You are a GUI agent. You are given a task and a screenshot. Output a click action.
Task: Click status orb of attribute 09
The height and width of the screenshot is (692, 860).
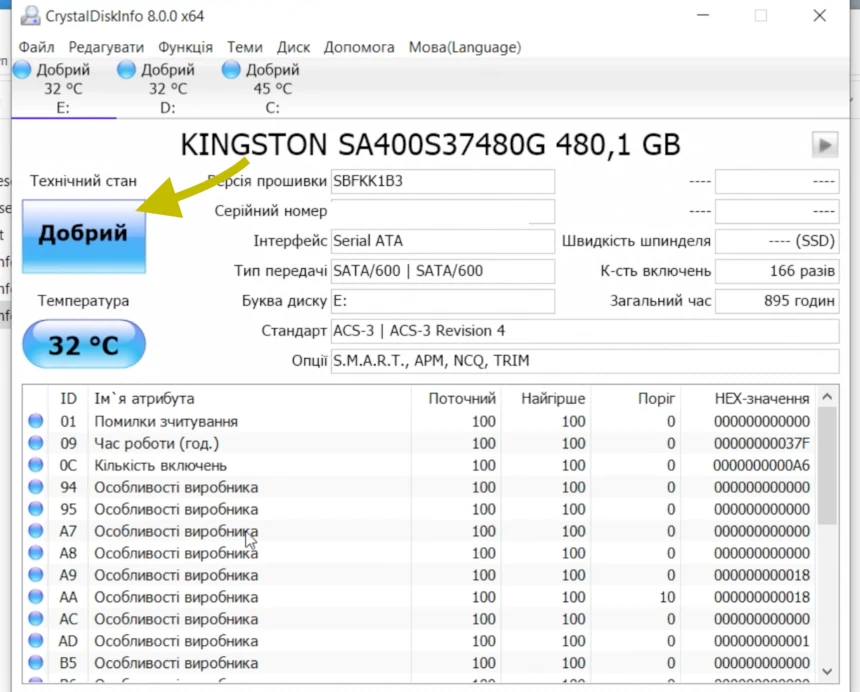(x=36, y=443)
